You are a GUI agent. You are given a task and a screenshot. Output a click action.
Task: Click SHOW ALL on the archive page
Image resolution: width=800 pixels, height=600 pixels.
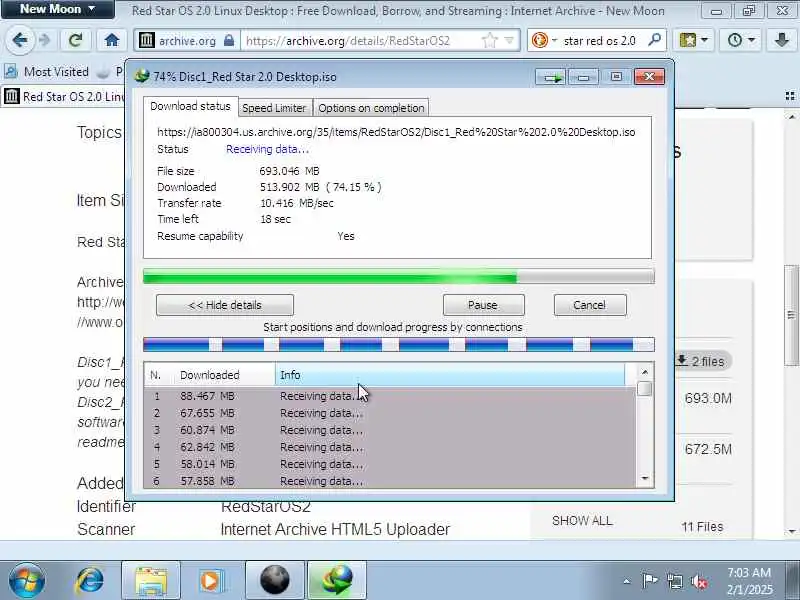[582, 521]
